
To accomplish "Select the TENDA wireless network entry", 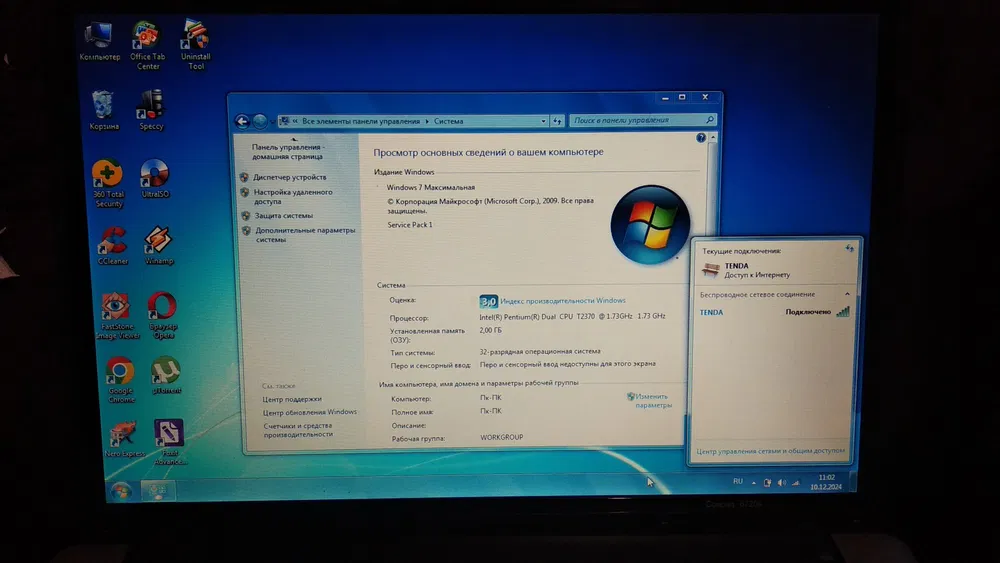I will (x=774, y=312).
